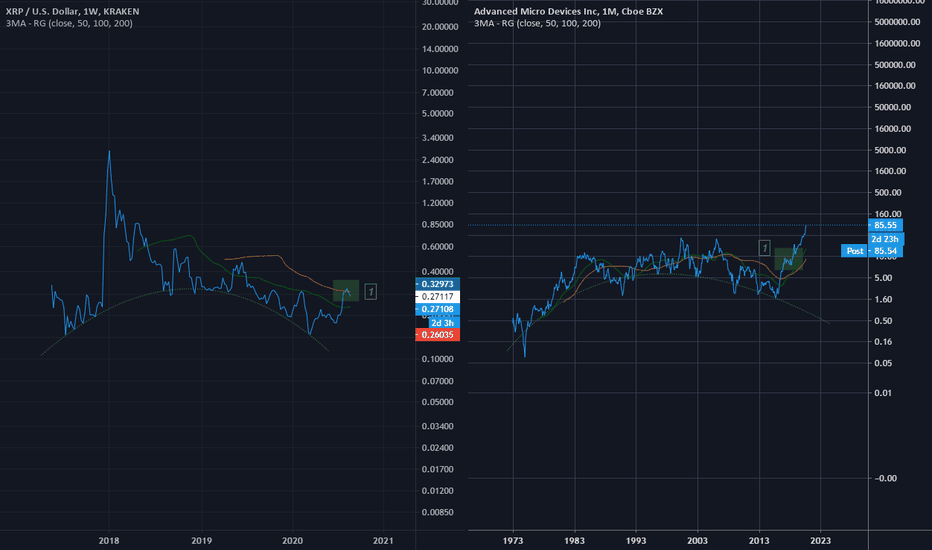
Task: Click the 0.07000 price scale value
Action: click(438, 381)
